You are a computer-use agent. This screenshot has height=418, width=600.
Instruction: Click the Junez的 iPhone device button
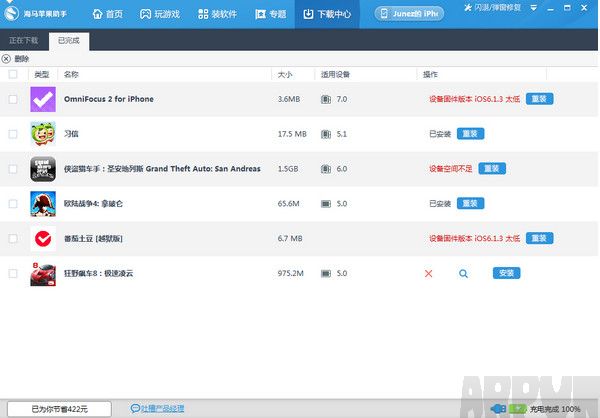pyautogui.click(x=410, y=14)
